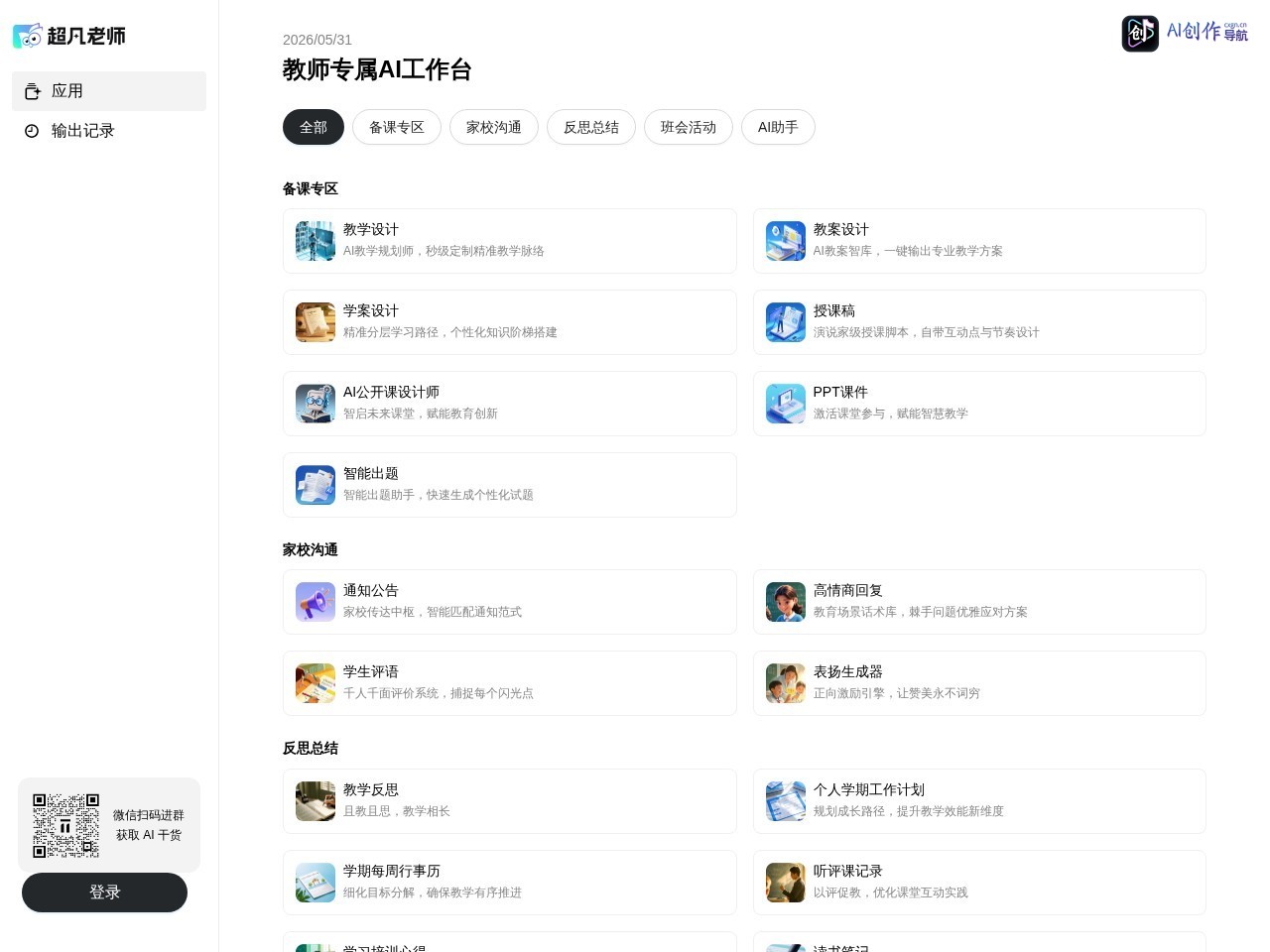Click the 教学设计 card icon
Image resolution: width=1270 pixels, height=952 pixels.
click(316, 241)
